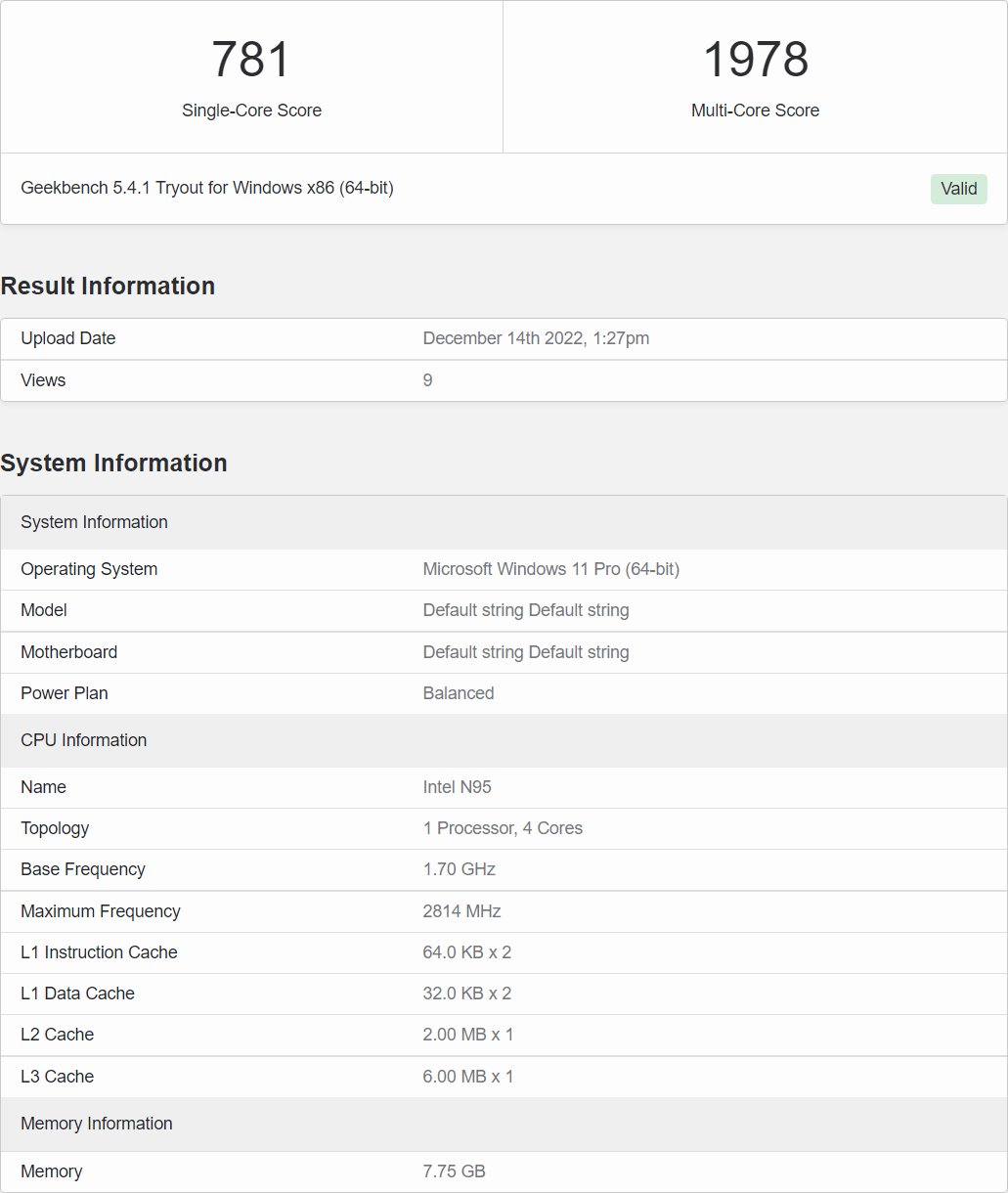Screen dimensions: 1008x1193
Task: Select the Intel N95 processor name
Action: [457, 787]
